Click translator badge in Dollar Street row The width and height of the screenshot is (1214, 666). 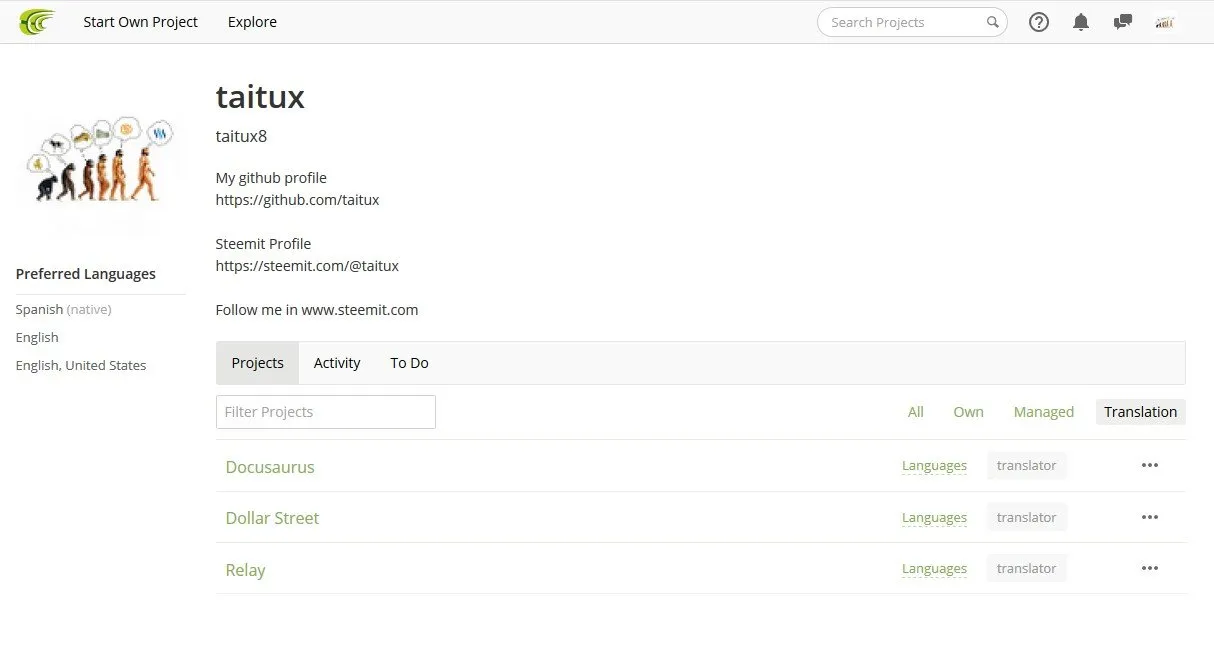tap(1027, 517)
